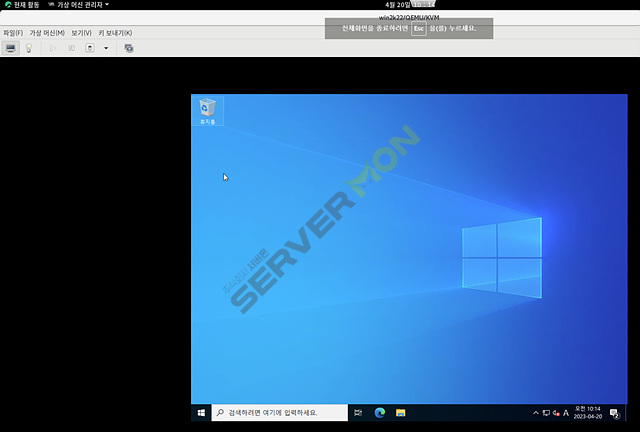The height and width of the screenshot is (432, 640).
Task: Open the 가상 머신(M) menu
Action: tap(47, 33)
